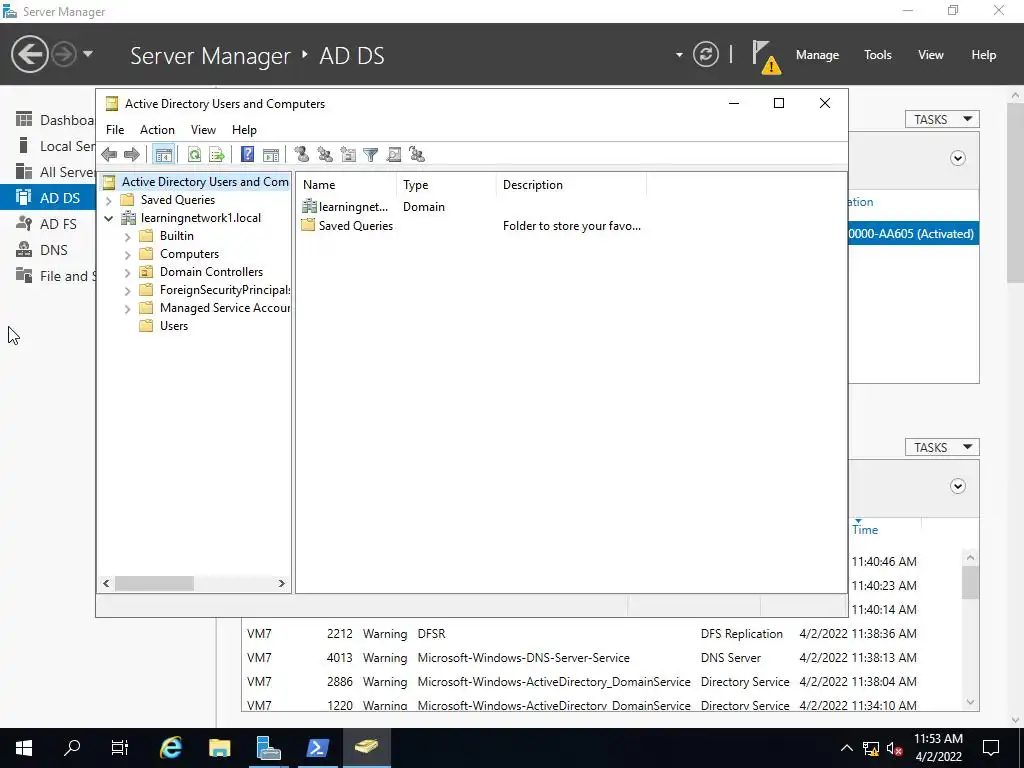This screenshot has height=768, width=1024.
Task: Sort events by Time column
Action: coord(865,530)
